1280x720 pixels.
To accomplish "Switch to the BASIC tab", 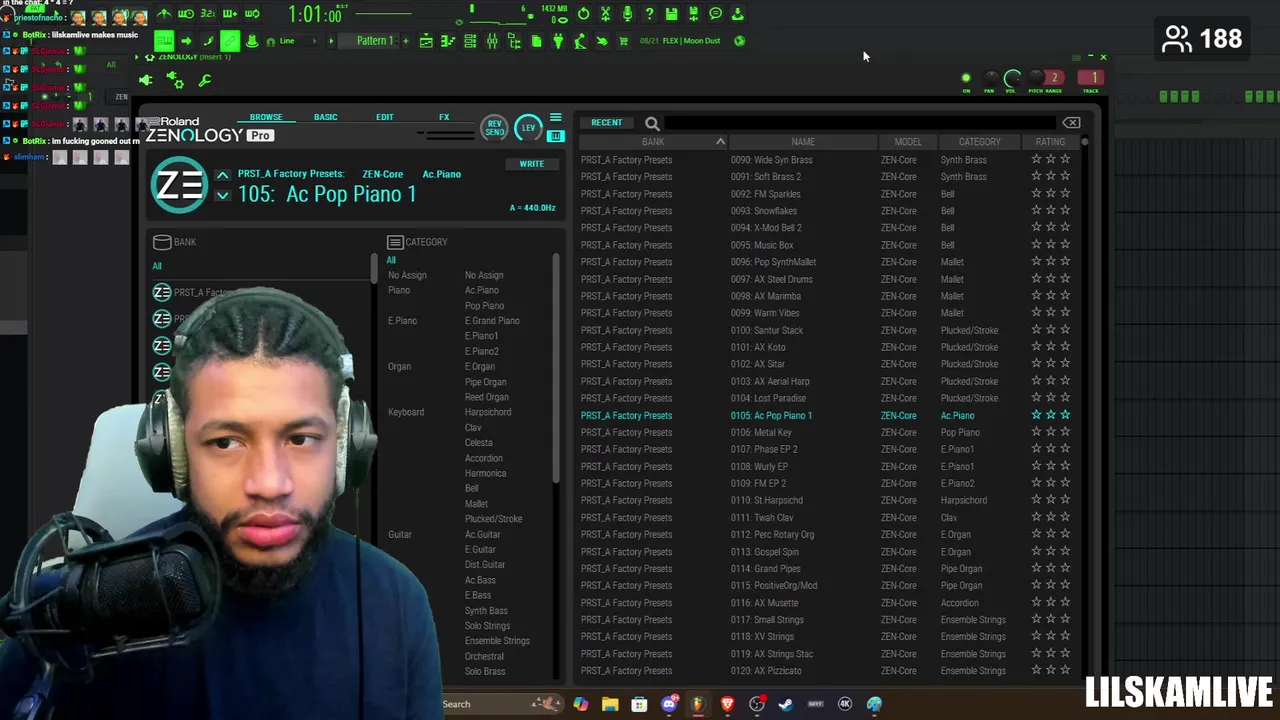I will [325, 118].
